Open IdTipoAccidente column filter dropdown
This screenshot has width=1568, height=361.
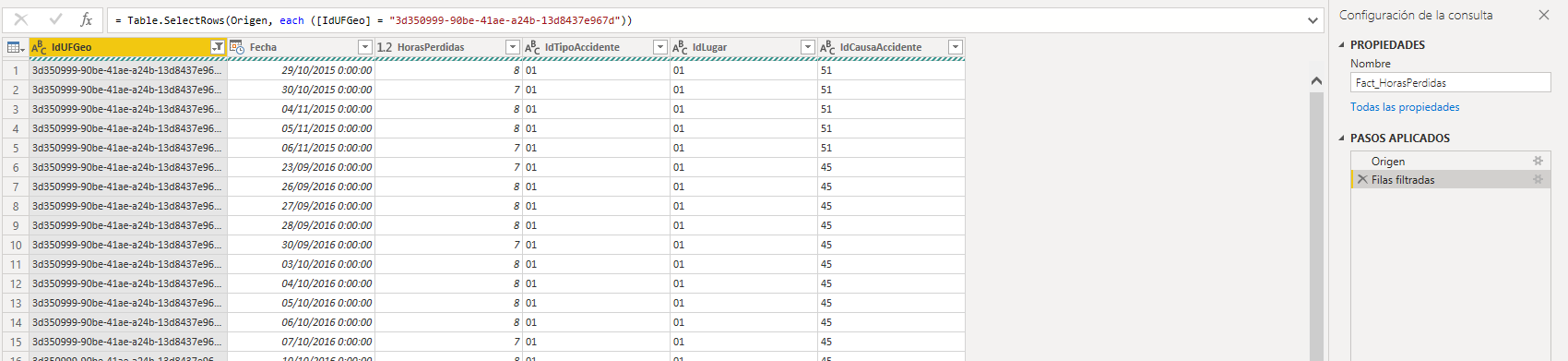coord(660,47)
